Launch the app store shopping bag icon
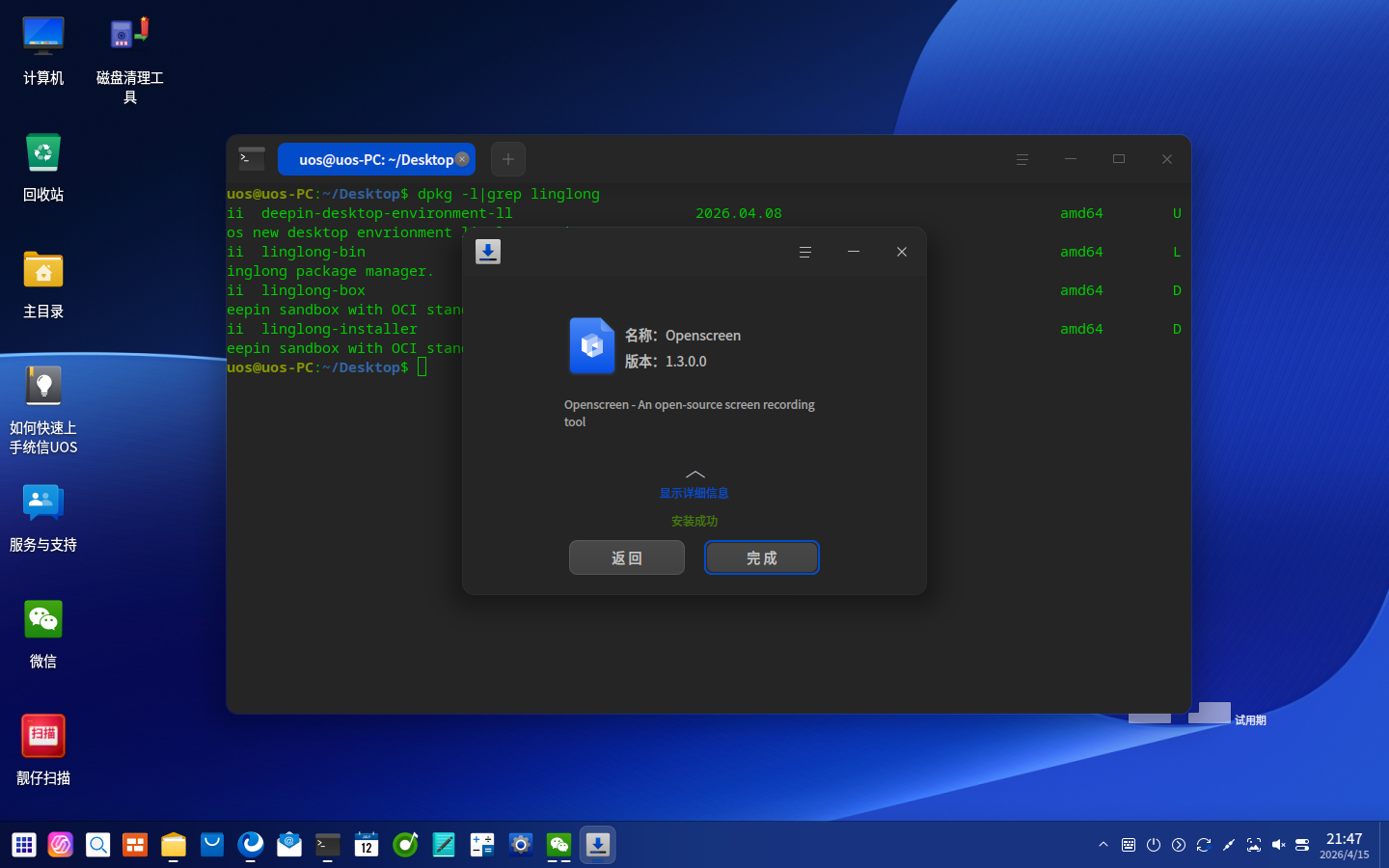The width and height of the screenshot is (1389, 868). point(212,845)
